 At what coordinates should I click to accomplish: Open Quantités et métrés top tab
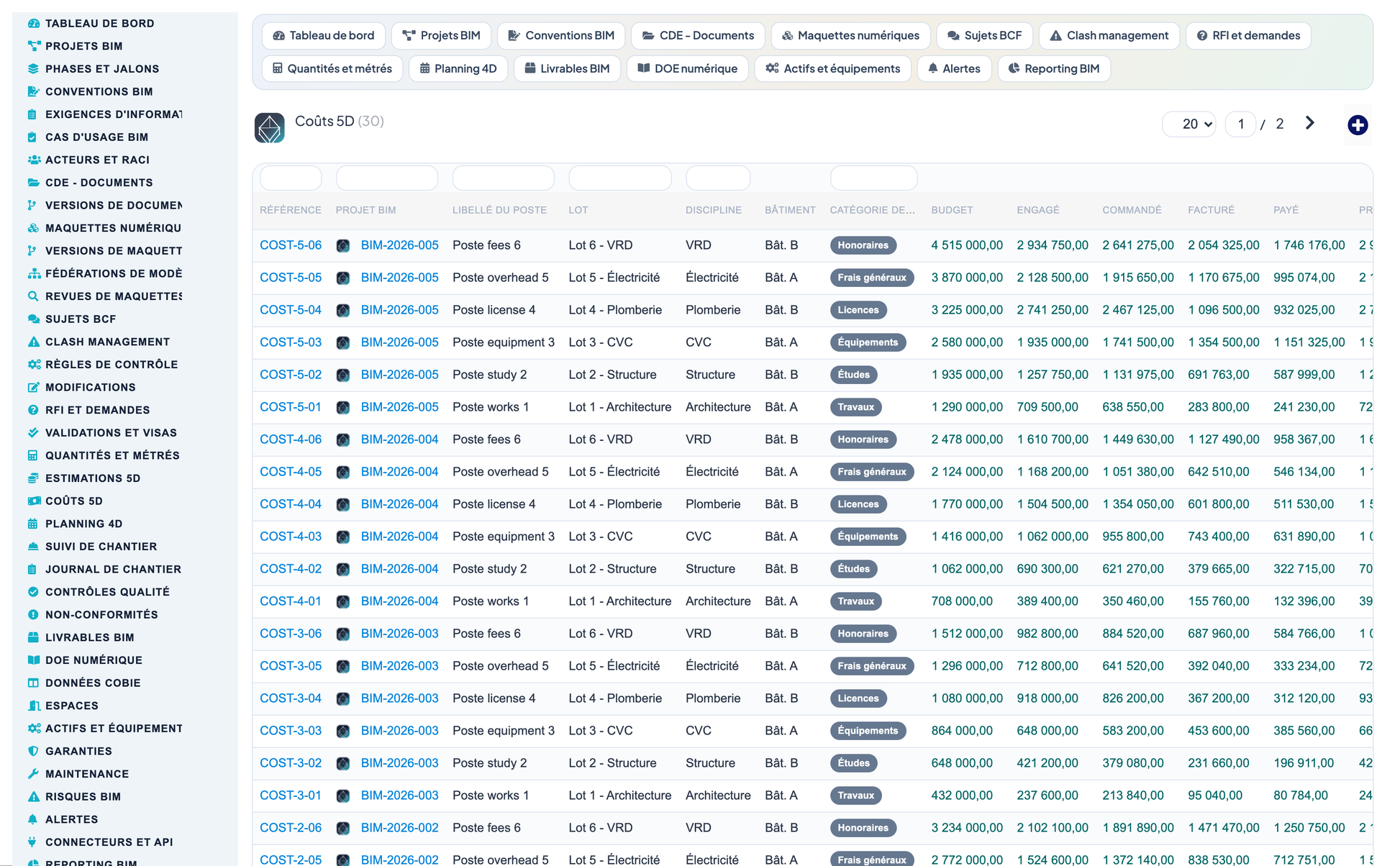(332, 68)
